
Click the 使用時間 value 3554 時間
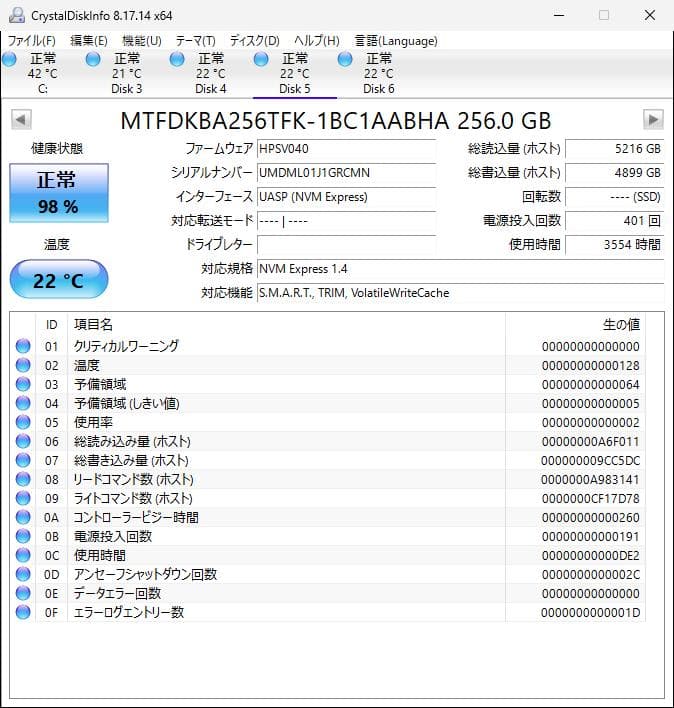(614, 245)
